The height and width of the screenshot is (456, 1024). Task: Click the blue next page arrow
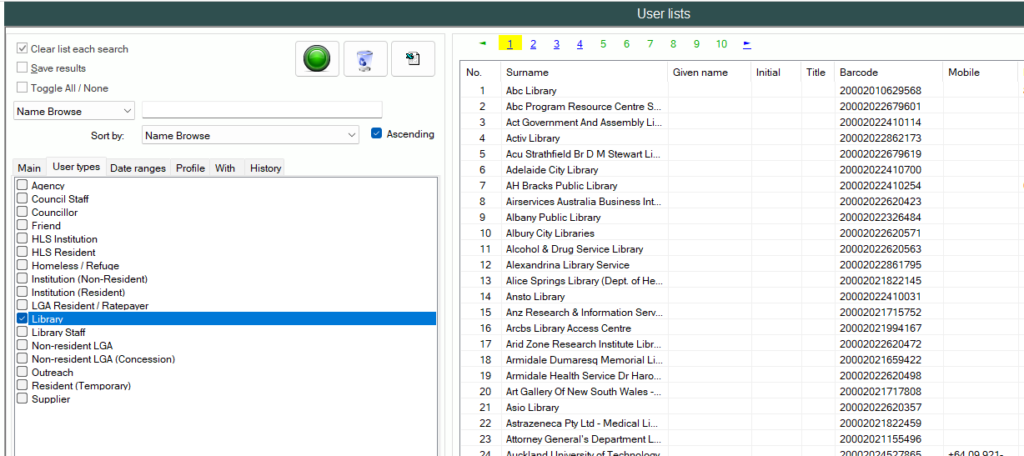(747, 44)
